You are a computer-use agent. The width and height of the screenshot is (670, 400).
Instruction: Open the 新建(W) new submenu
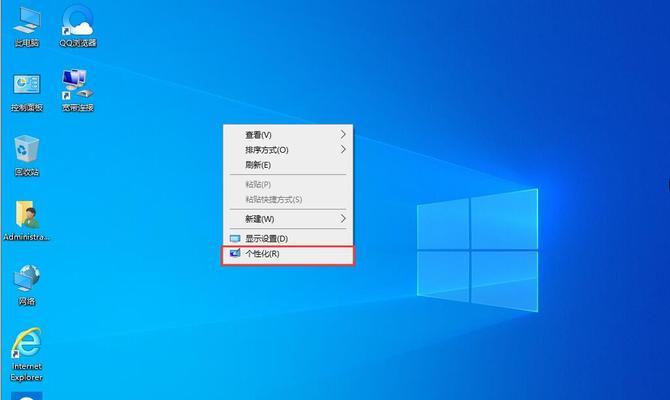(x=288, y=219)
